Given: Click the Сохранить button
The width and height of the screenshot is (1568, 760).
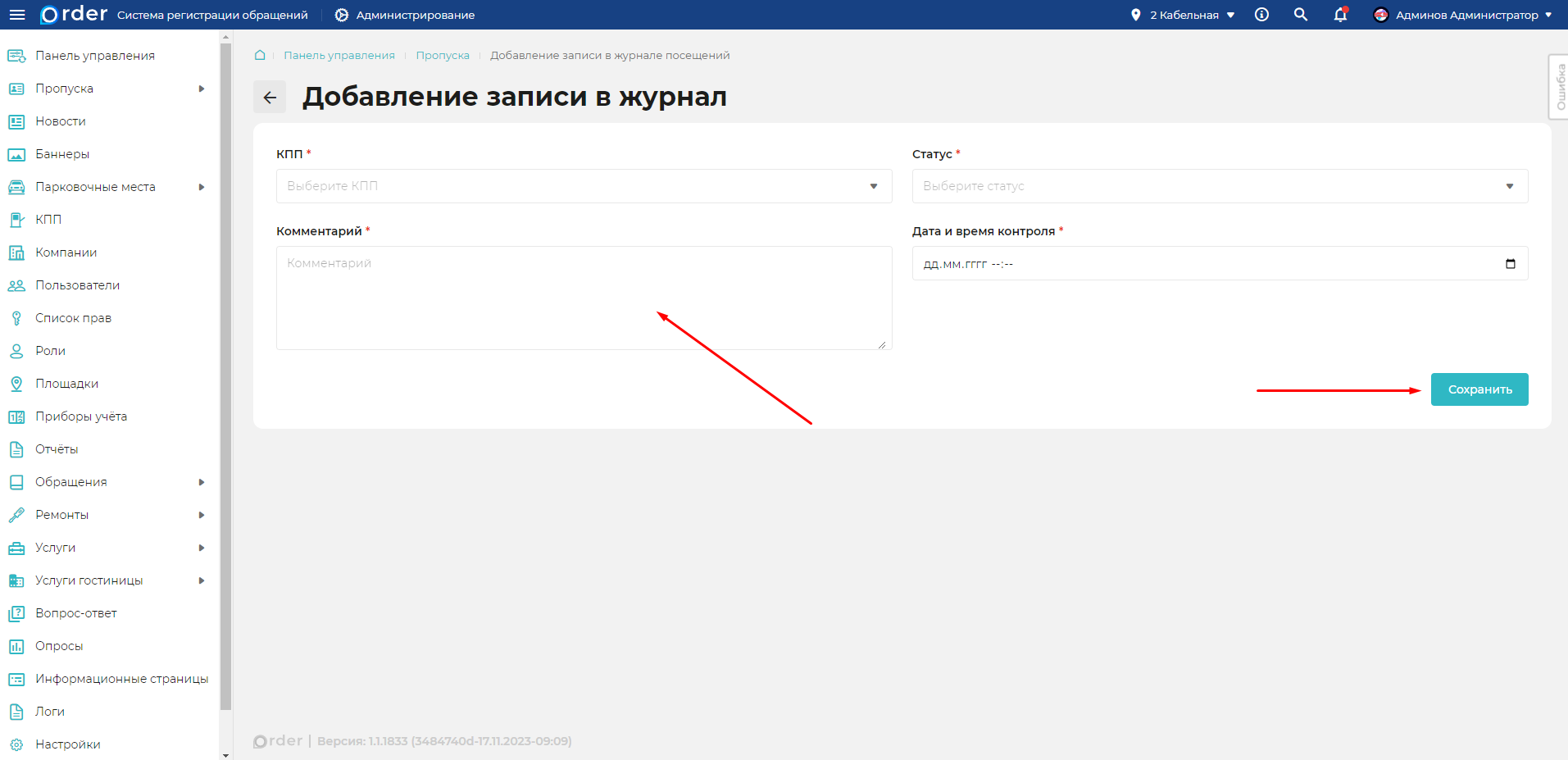Looking at the screenshot, I should pos(1479,389).
